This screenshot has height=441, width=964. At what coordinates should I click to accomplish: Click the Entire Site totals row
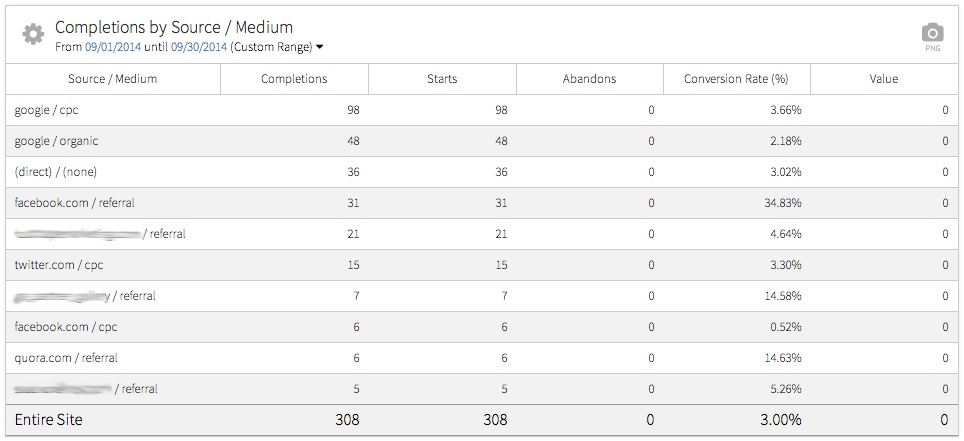48,420
